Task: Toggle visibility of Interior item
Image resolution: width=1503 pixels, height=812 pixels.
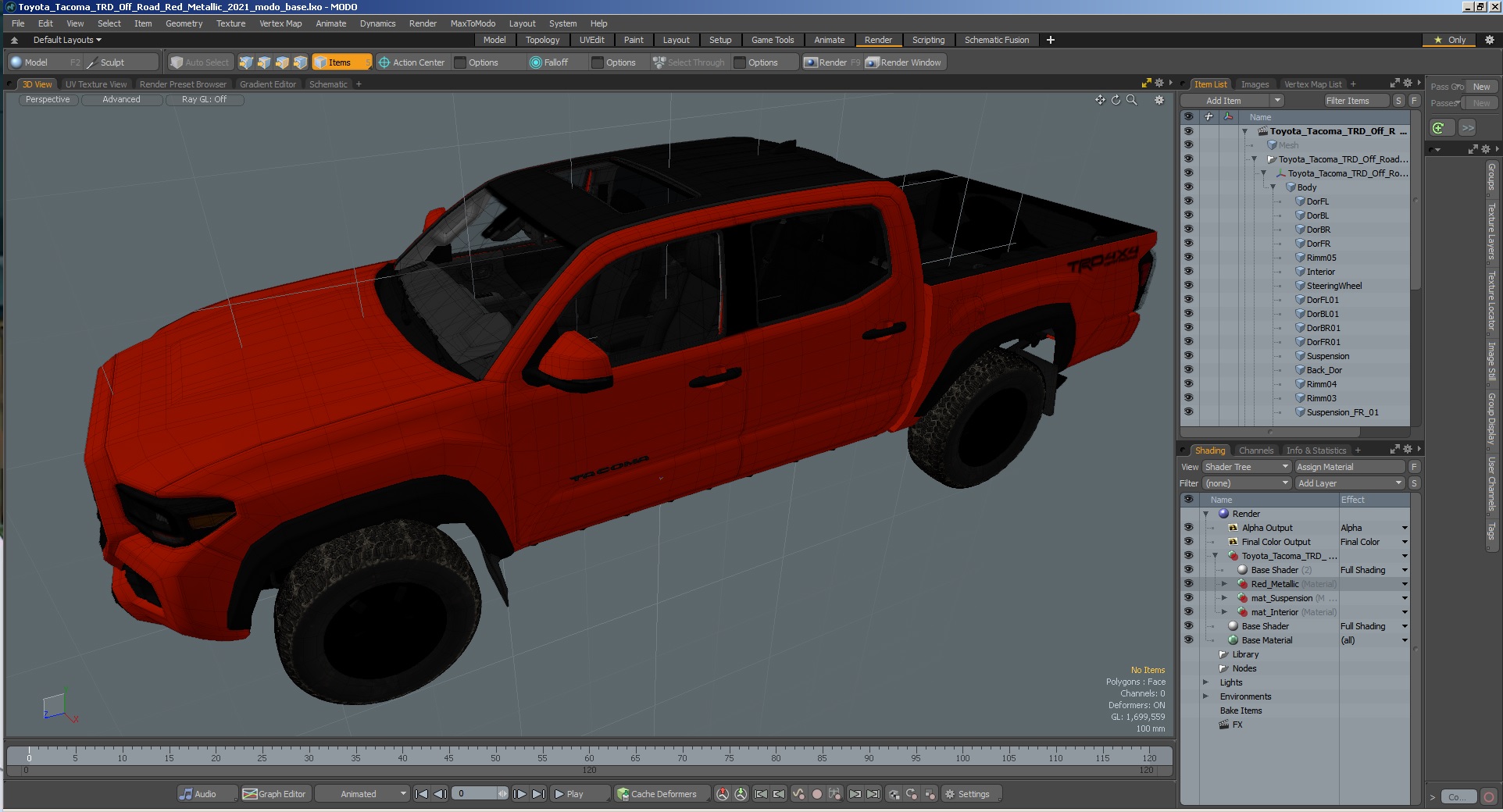Action: [x=1188, y=271]
